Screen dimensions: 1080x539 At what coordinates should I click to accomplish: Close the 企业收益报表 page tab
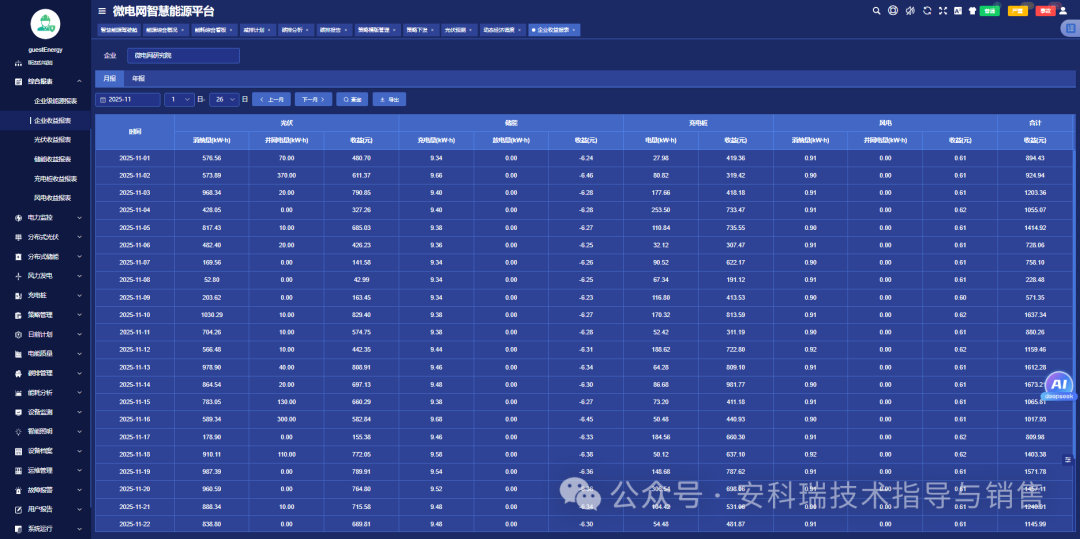point(574,30)
